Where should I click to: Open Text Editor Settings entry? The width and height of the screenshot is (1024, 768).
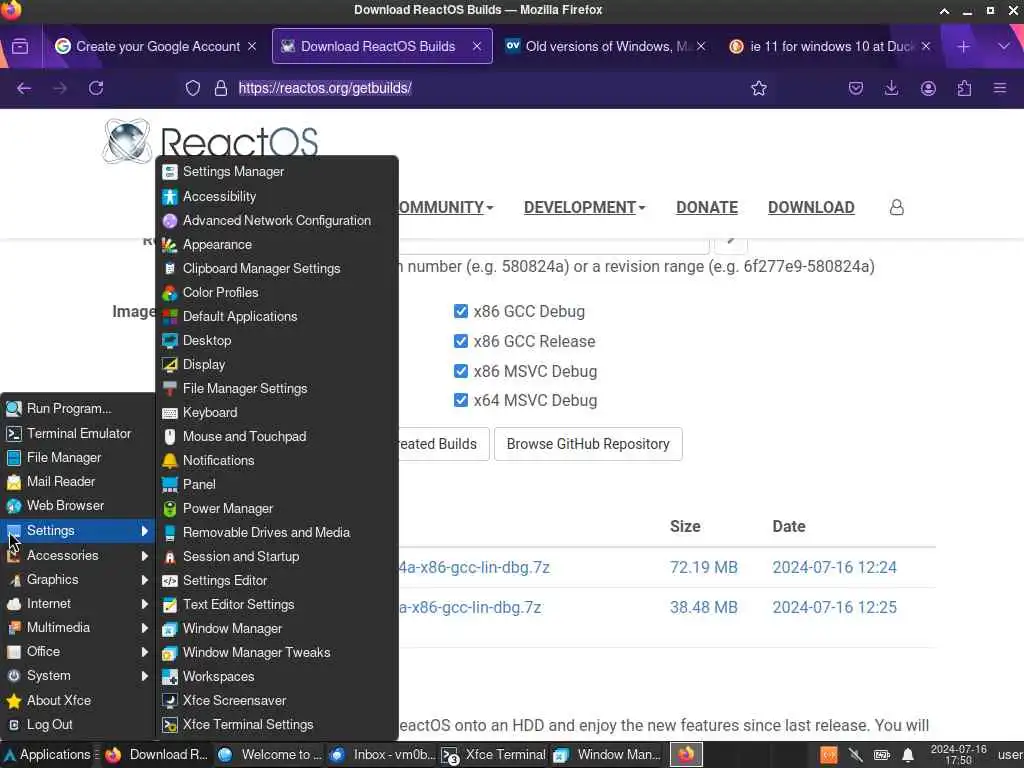pyautogui.click(x=277, y=605)
